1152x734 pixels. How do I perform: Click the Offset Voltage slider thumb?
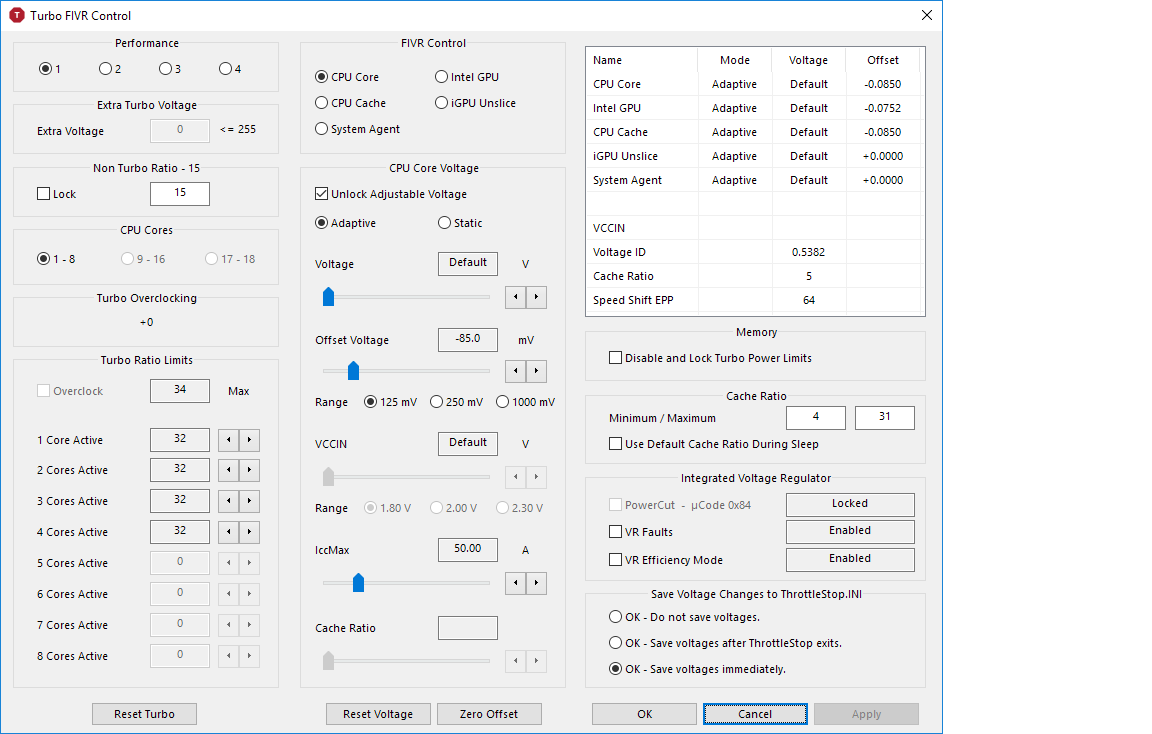click(x=353, y=371)
